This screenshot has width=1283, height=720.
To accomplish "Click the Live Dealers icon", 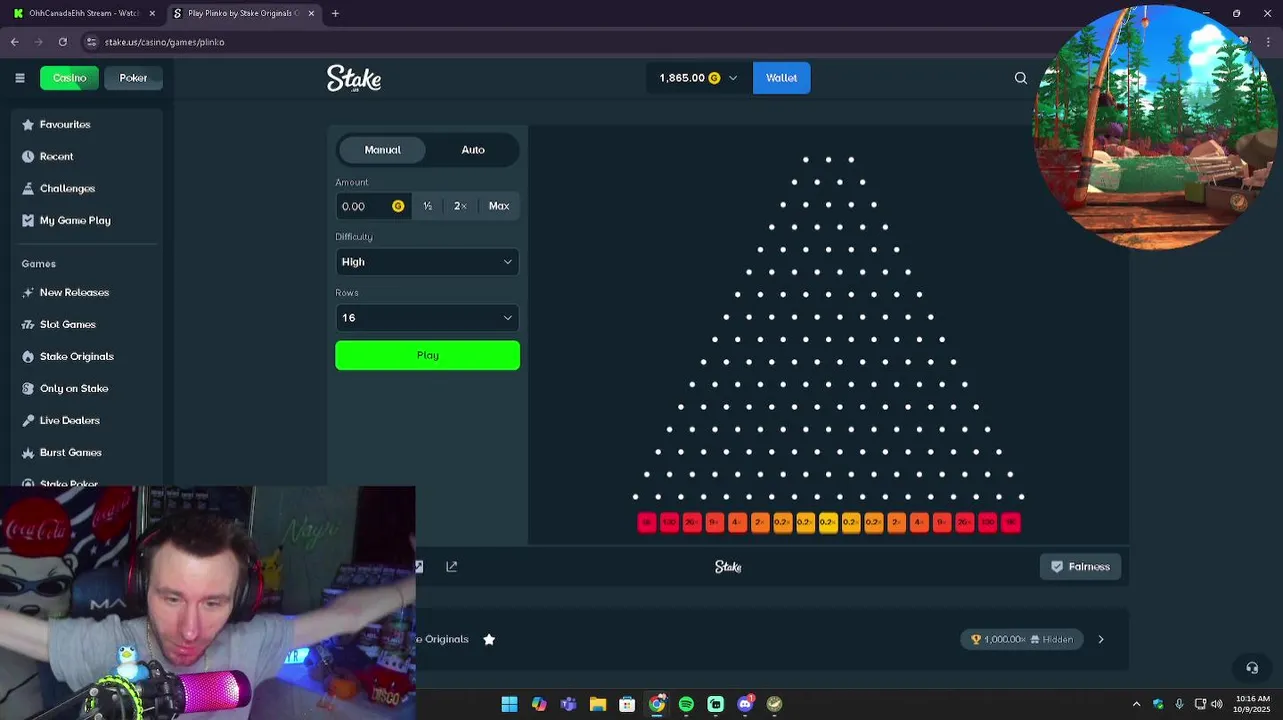I will (28, 421).
